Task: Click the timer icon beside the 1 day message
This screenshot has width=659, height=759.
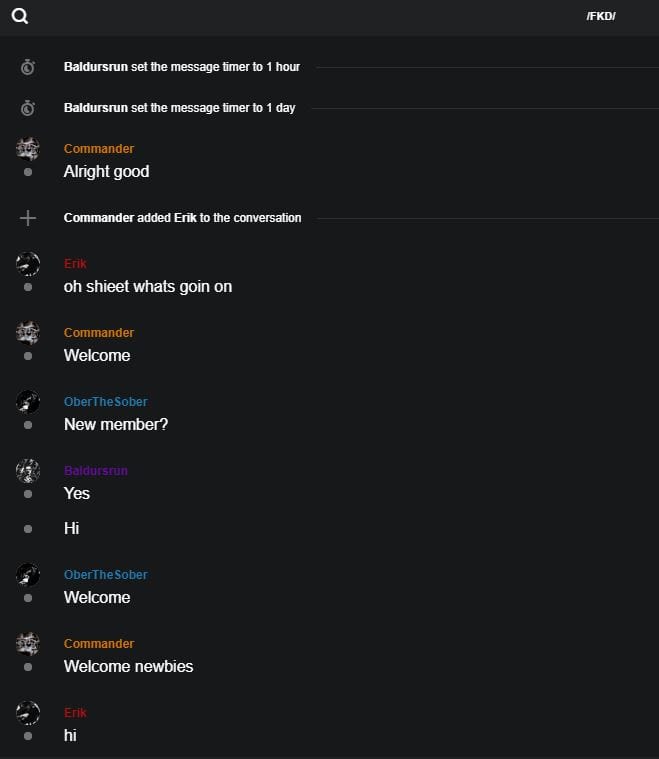Action: tap(28, 108)
